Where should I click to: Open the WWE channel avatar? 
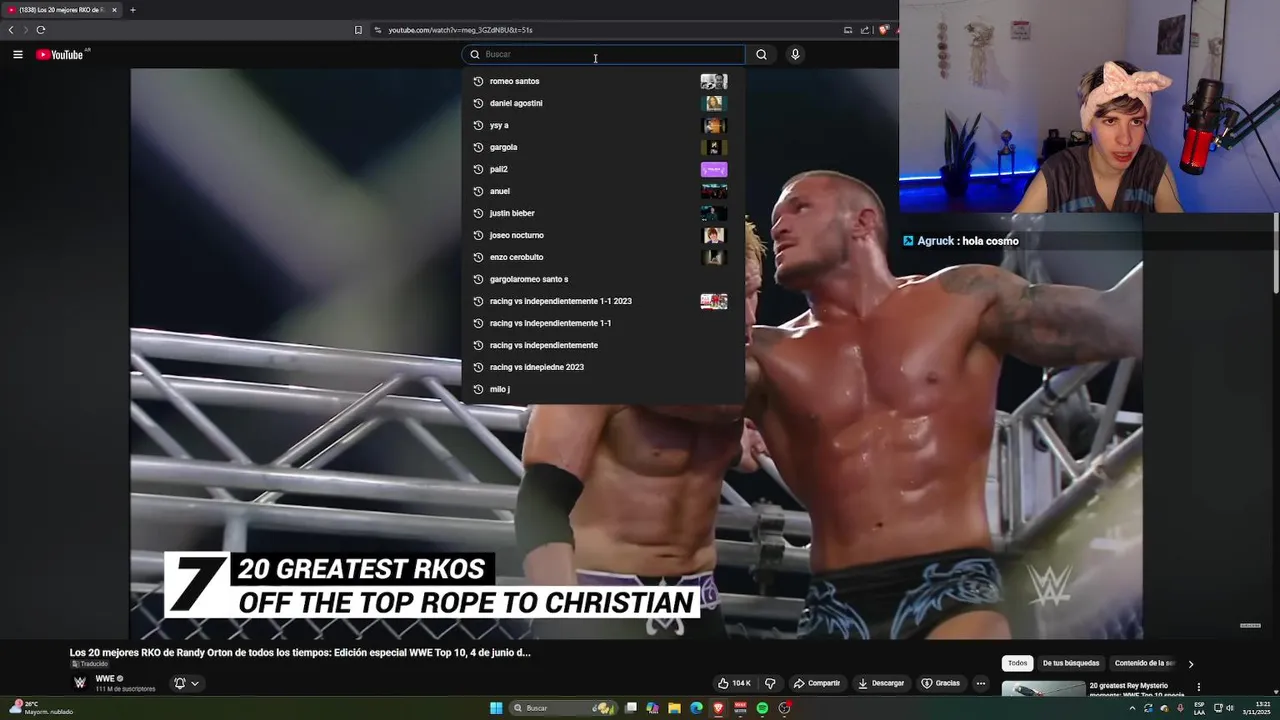click(80, 683)
